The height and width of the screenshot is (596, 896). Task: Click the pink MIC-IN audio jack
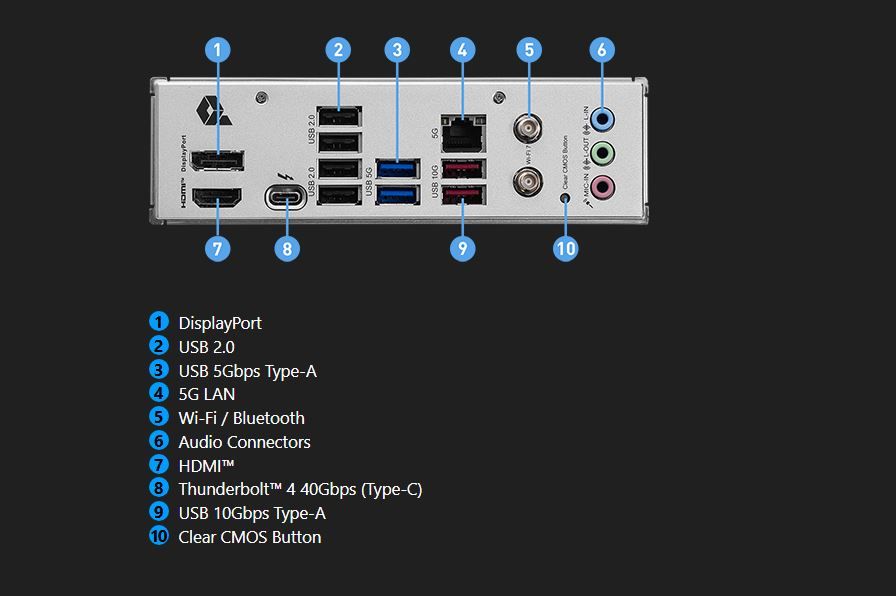(602, 186)
